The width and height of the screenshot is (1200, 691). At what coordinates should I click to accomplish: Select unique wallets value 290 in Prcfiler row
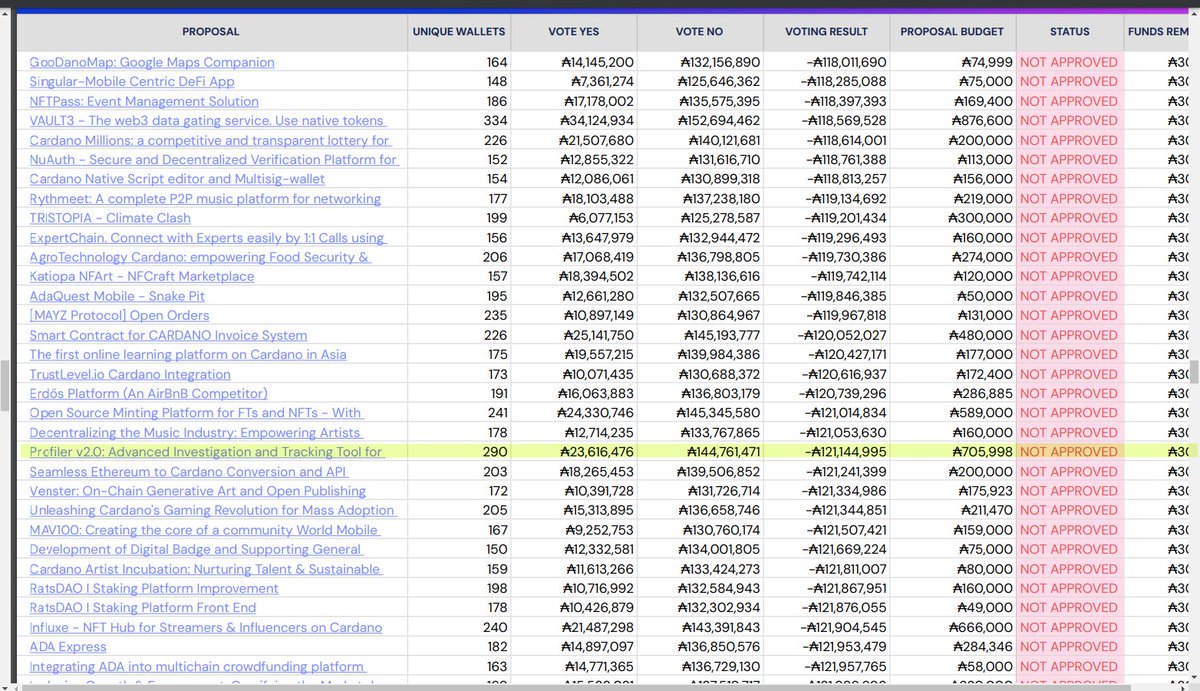click(x=494, y=452)
